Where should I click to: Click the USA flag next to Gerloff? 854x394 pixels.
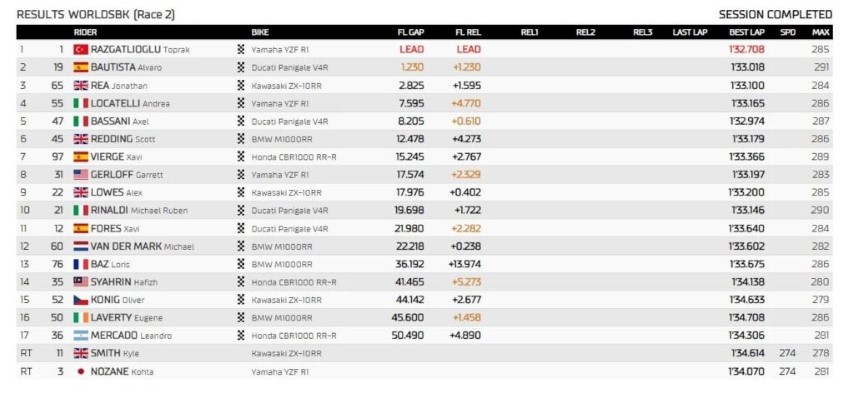(81, 175)
